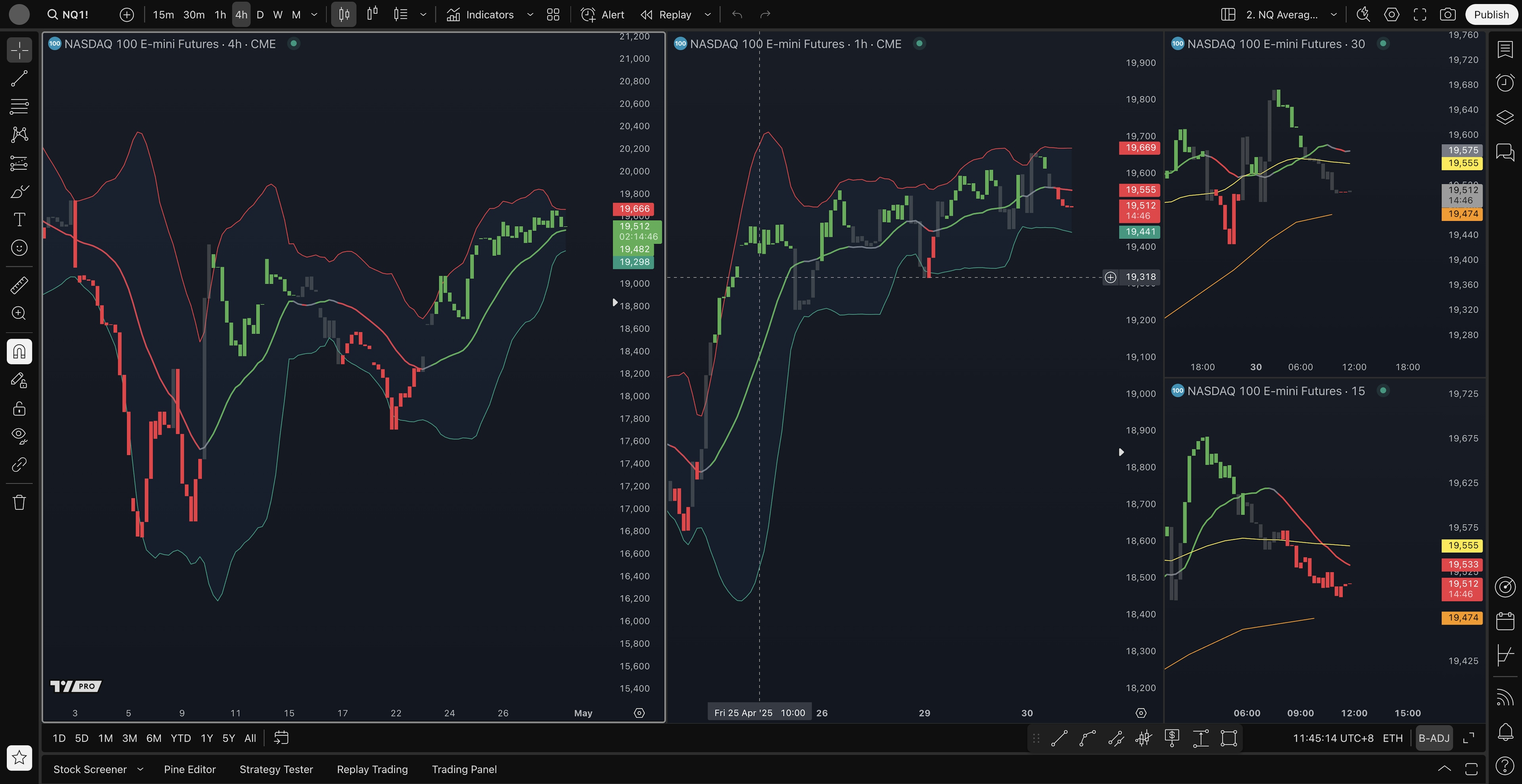Open the layout grid templates icon
This screenshot has height=784, width=1522.
(x=553, y=15)
